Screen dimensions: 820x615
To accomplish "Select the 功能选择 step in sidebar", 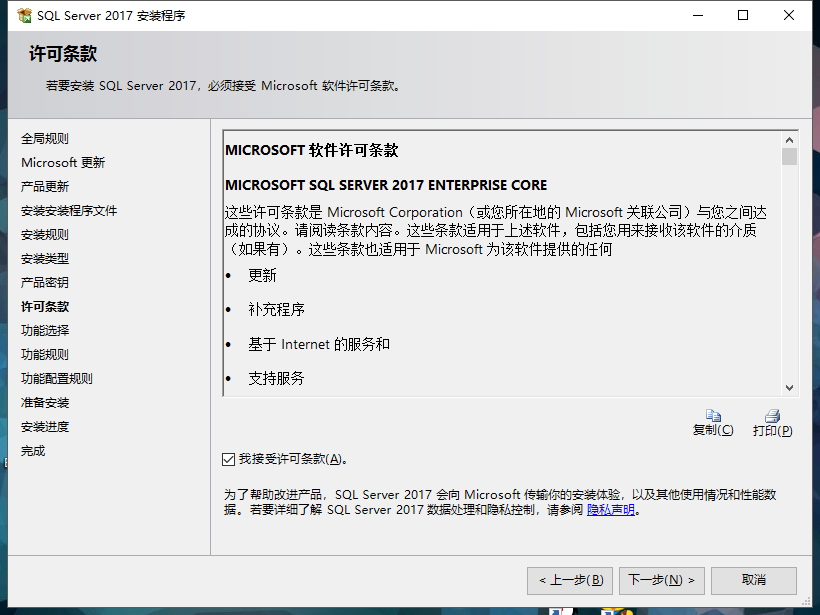I will click(x=45, y=331).
